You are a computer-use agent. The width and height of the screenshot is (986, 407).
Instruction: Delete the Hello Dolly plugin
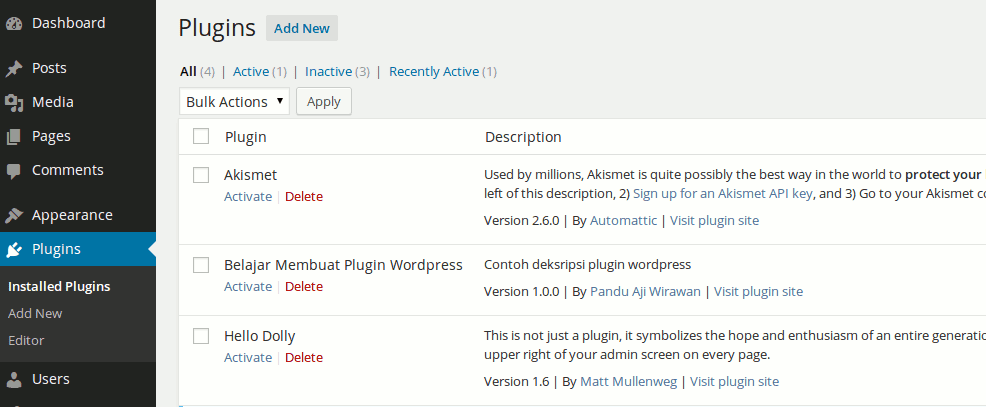(x=304, y=357)
